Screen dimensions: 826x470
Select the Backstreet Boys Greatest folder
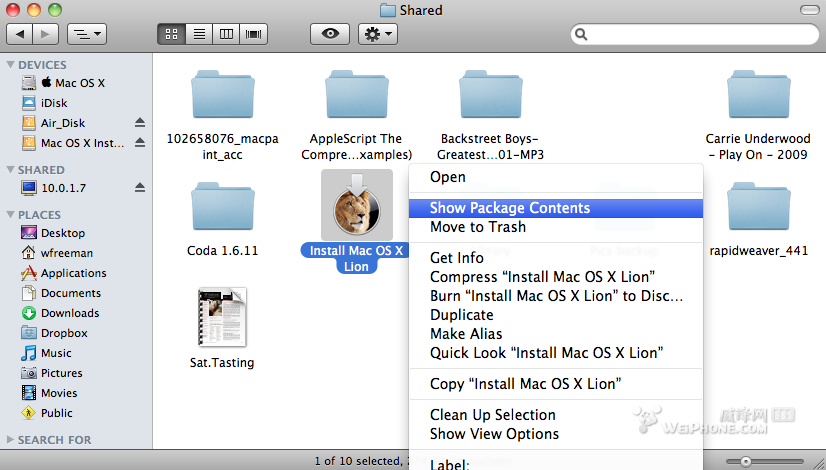490,95
